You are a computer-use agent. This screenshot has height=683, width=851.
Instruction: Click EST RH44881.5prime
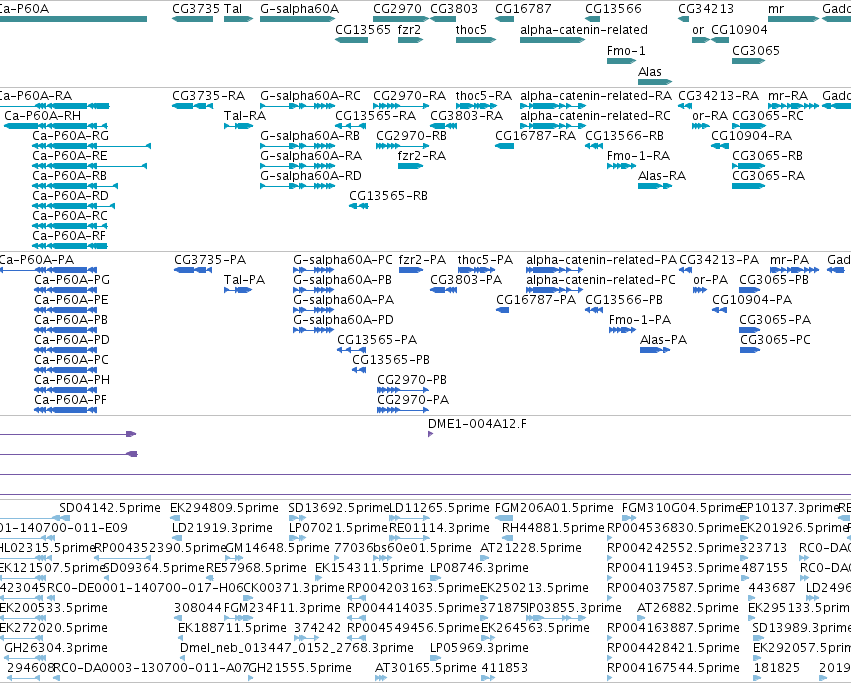point(553,528)
